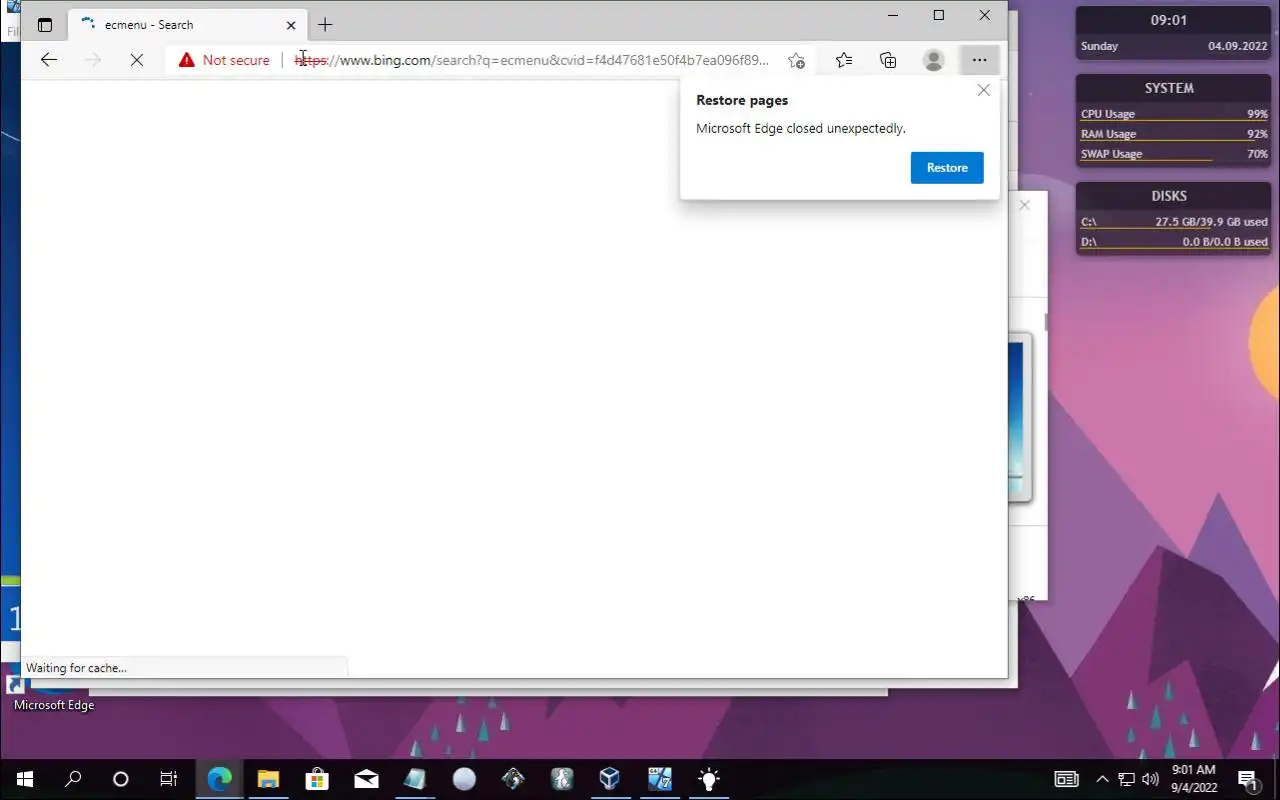This screenshot has height=800, width=1280.
Task: Click the 'Not secure' warning indicator
Action: pos(224,60)
